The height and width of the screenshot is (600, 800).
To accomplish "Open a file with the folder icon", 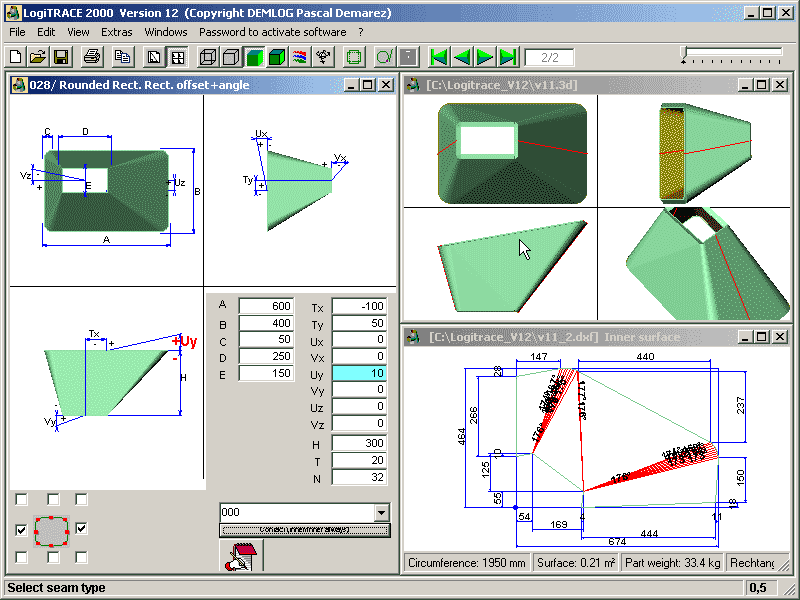I will [38, 57].
